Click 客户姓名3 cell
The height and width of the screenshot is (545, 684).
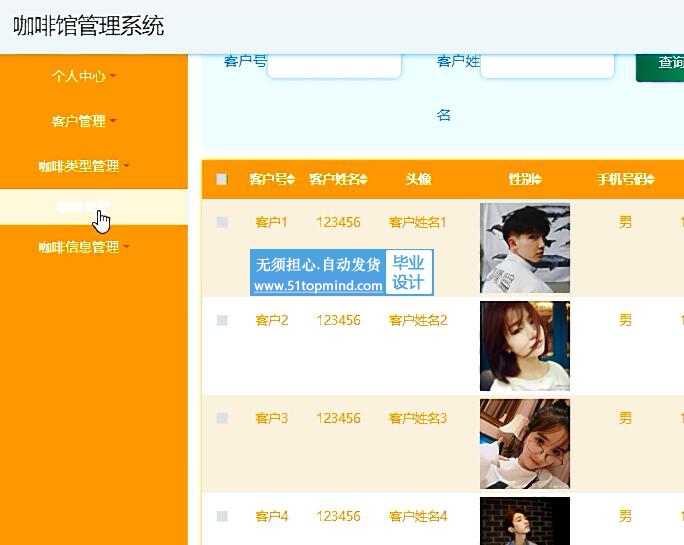click(x=418, y=418)
